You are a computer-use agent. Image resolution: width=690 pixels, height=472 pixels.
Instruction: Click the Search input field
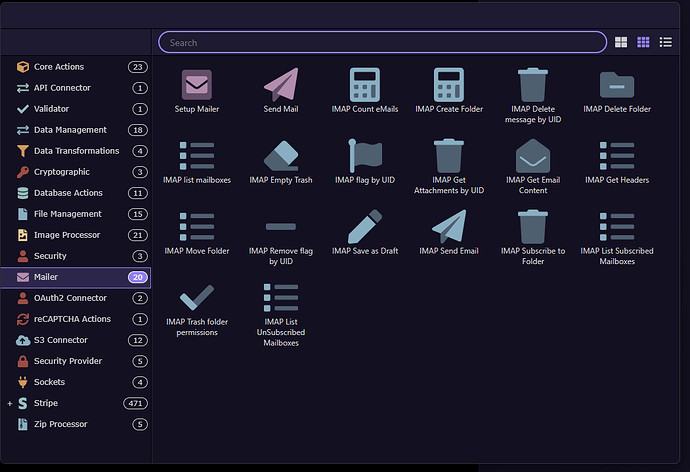pyautogui.click(x=382, y=43)
